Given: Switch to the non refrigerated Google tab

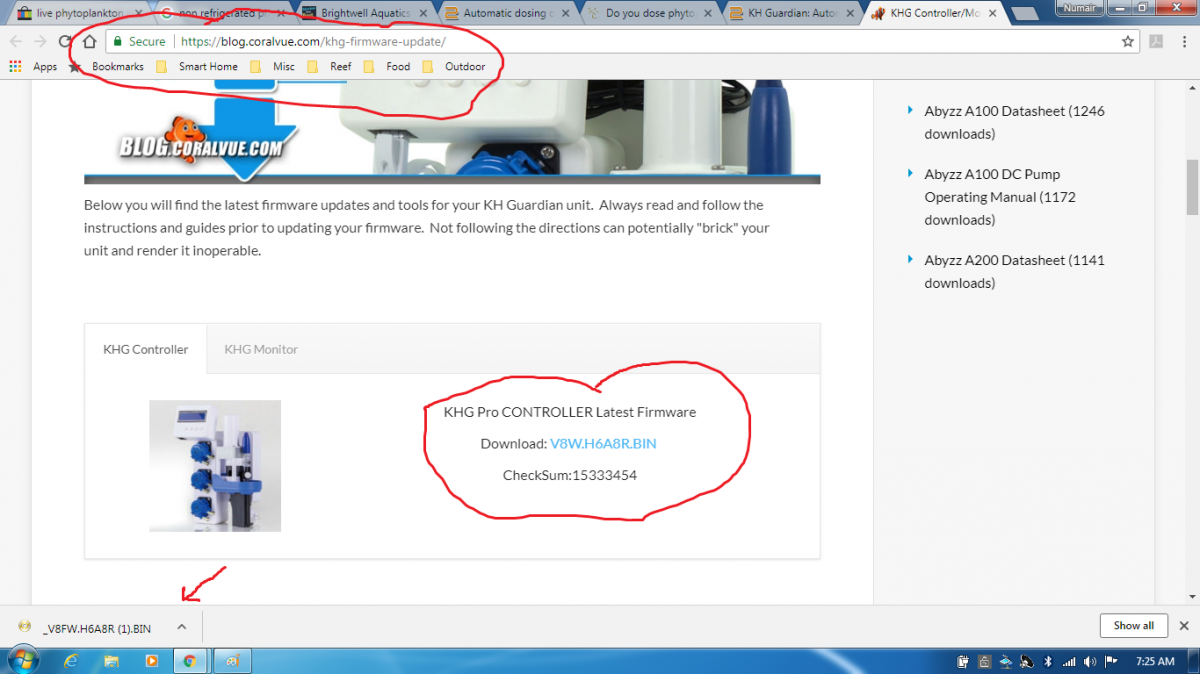Looking at the screenshot, I should pos(220,14).
